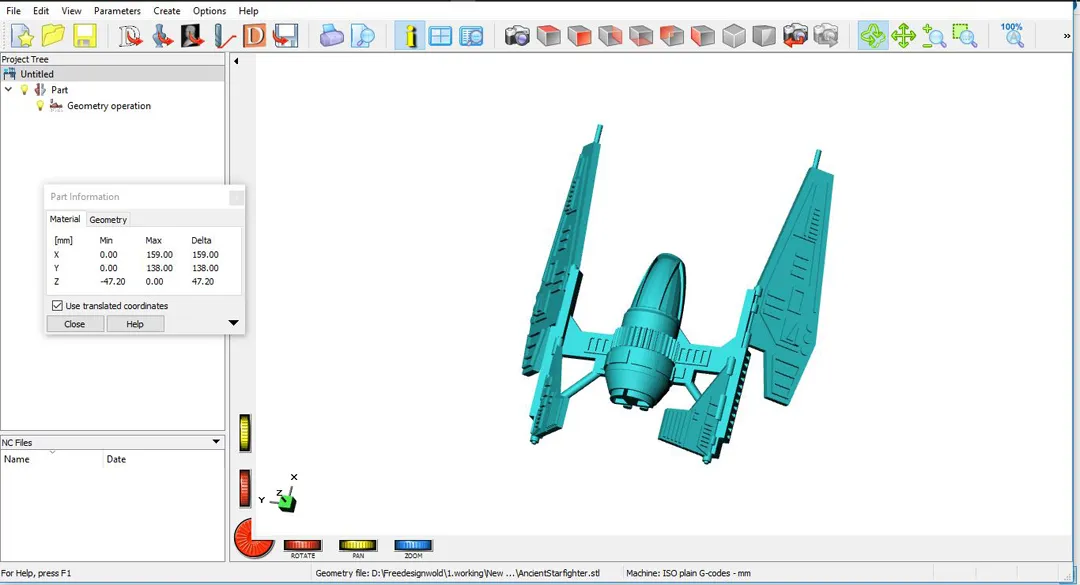Click the four-pane view layout icon
This screenshot has width=1080, height=585.
[440, 36]
